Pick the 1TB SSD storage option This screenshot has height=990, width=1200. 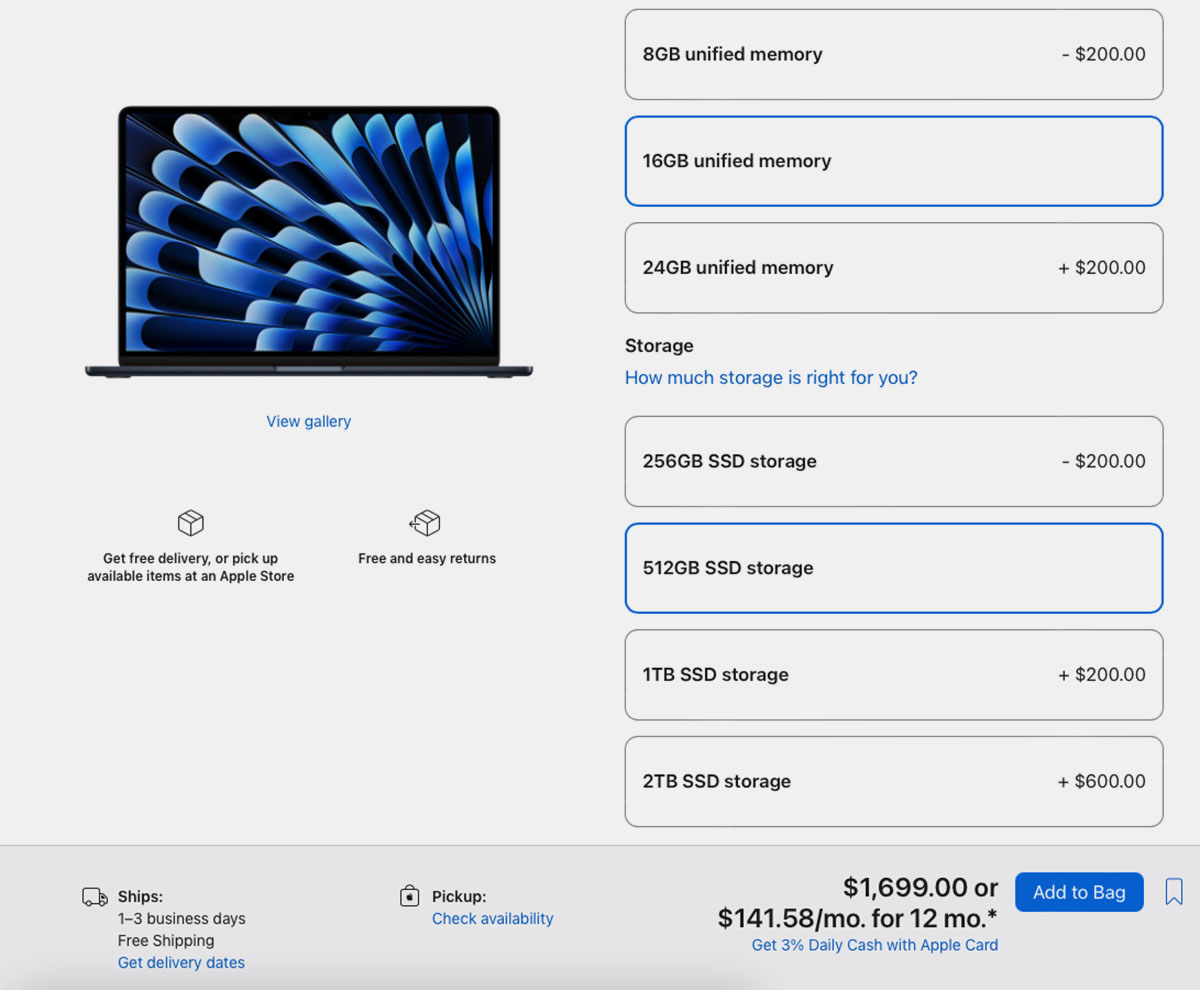(893, 675)
